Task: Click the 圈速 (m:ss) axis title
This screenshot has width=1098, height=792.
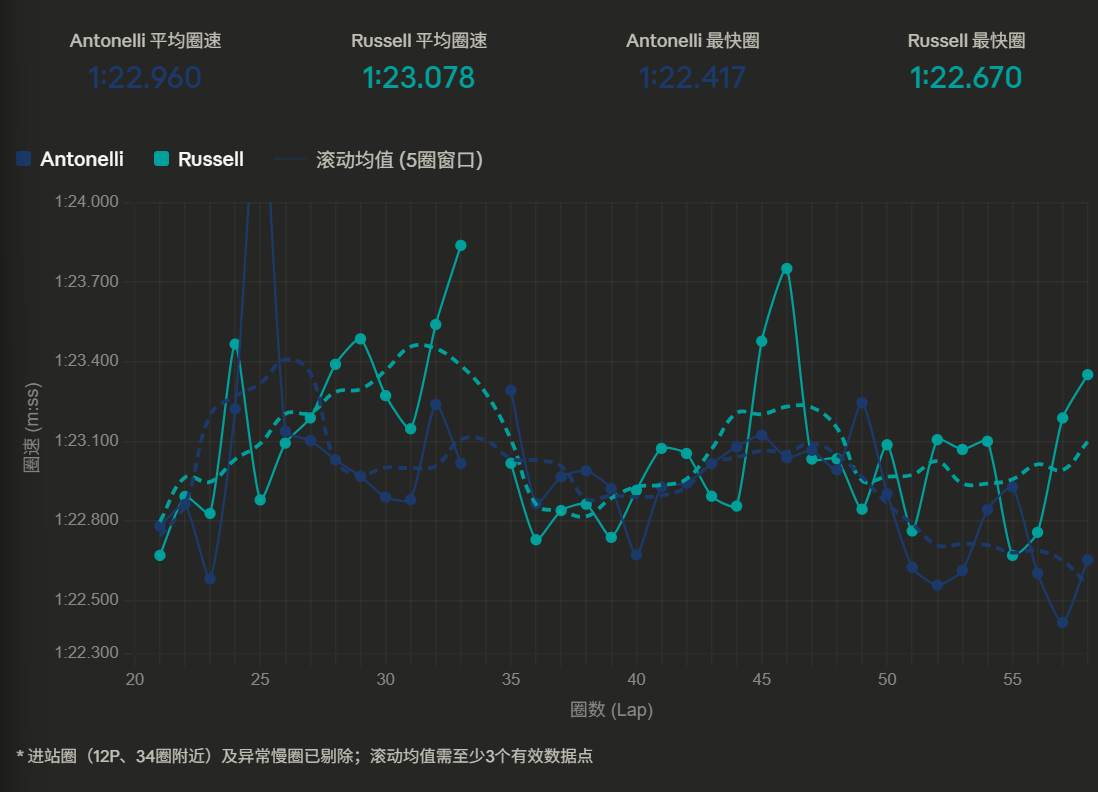Action: 32,427
